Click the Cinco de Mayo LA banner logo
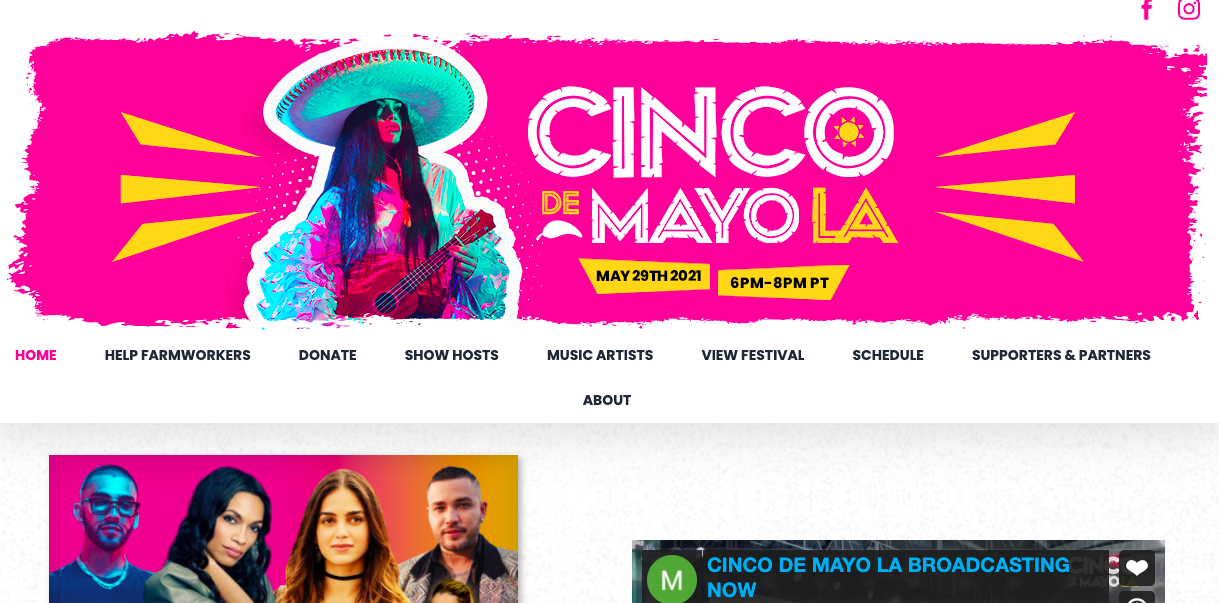1219x603 pixels. (712, 164)
